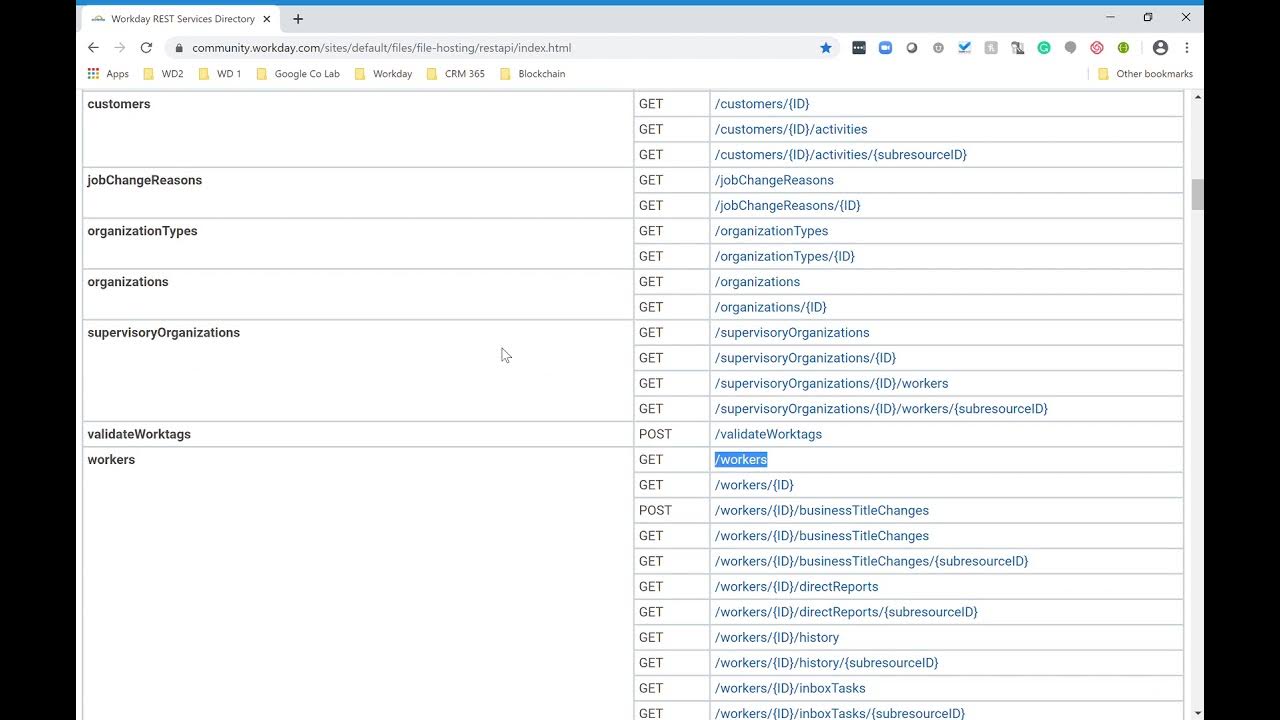The image size is (1280, 720).
Task: Click the jobChangeReasons resource name
Action: point(145,180)
